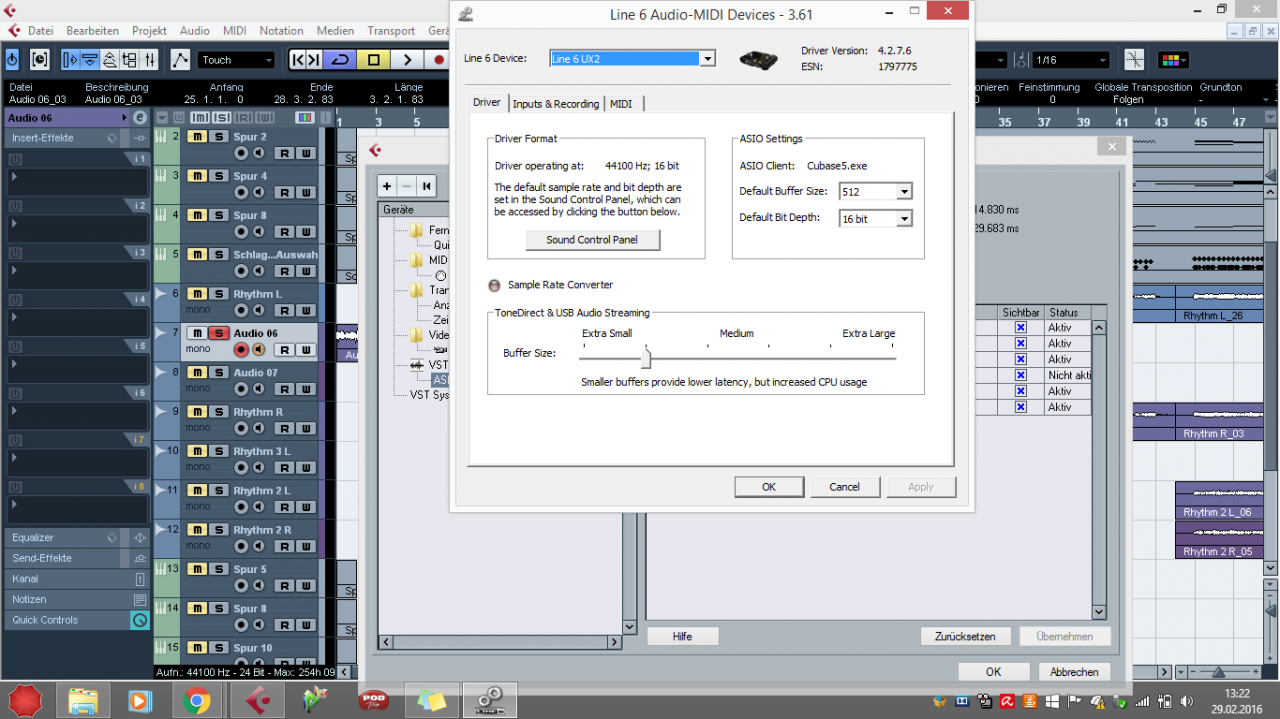Click the Hilfe button in device setup

pyautogui.click(x=682, y=636)
